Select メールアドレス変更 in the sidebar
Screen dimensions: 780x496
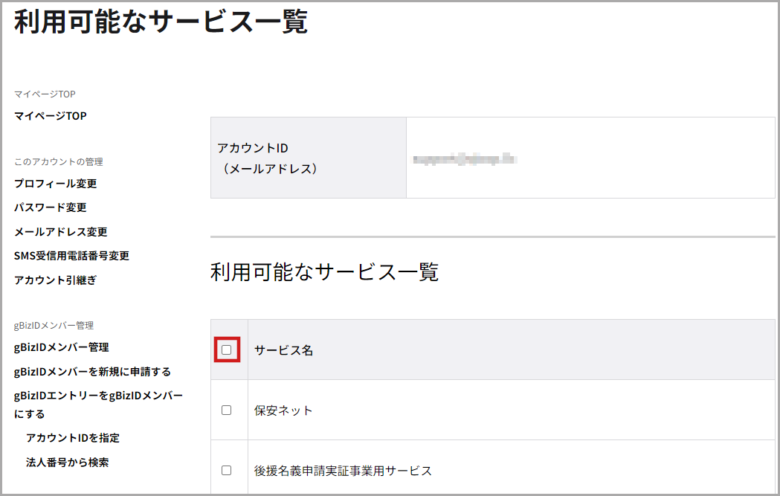coord(61,232)
